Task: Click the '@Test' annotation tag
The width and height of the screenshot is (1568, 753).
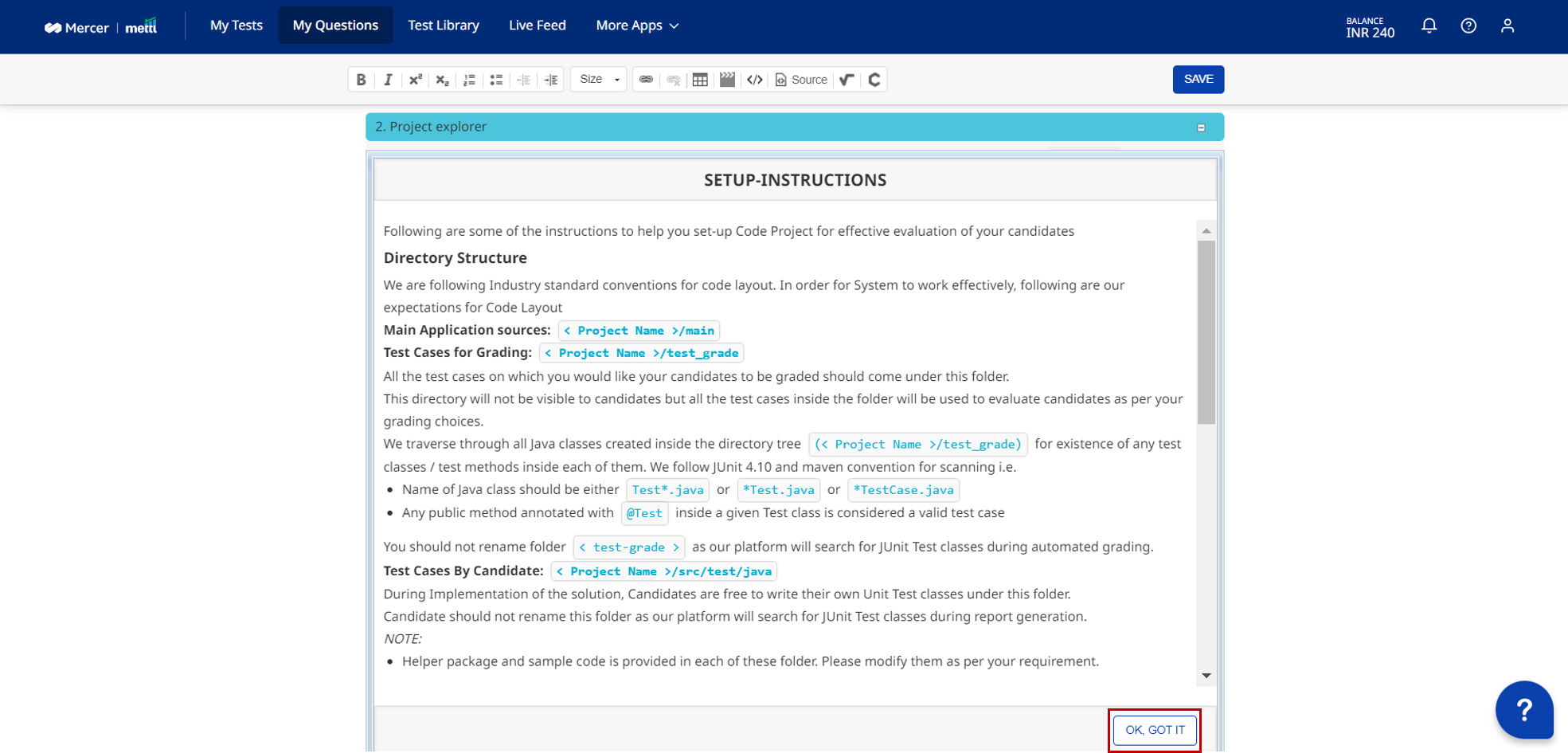Action: pos(644,513)
